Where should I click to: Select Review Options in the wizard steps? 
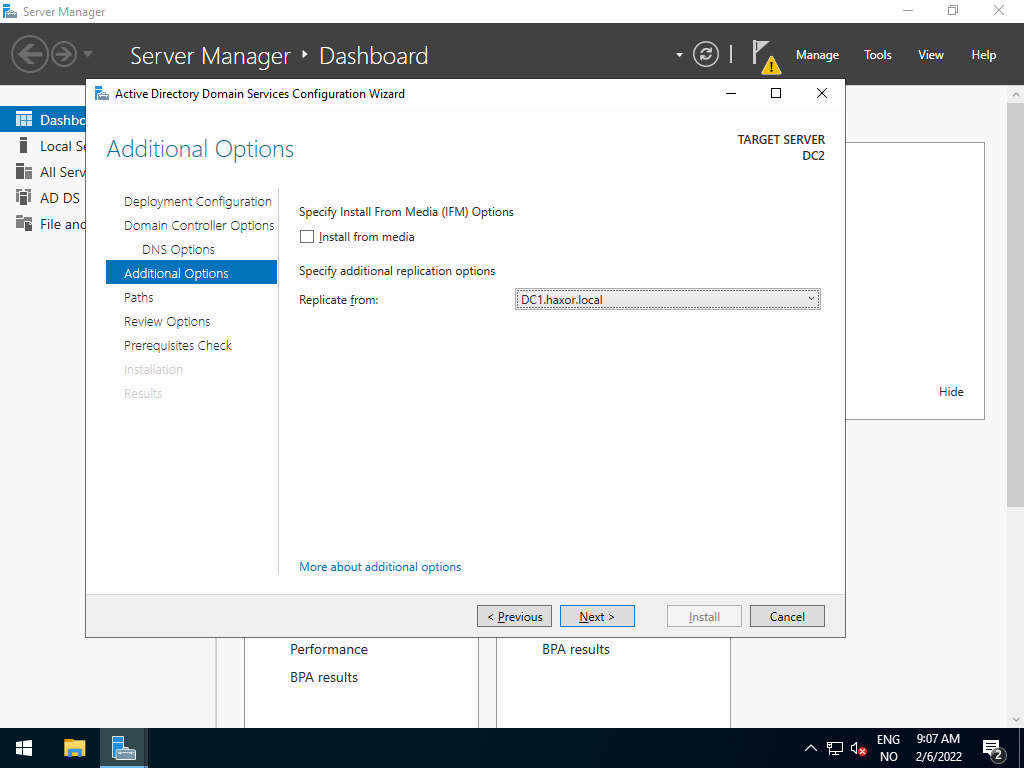167,321
